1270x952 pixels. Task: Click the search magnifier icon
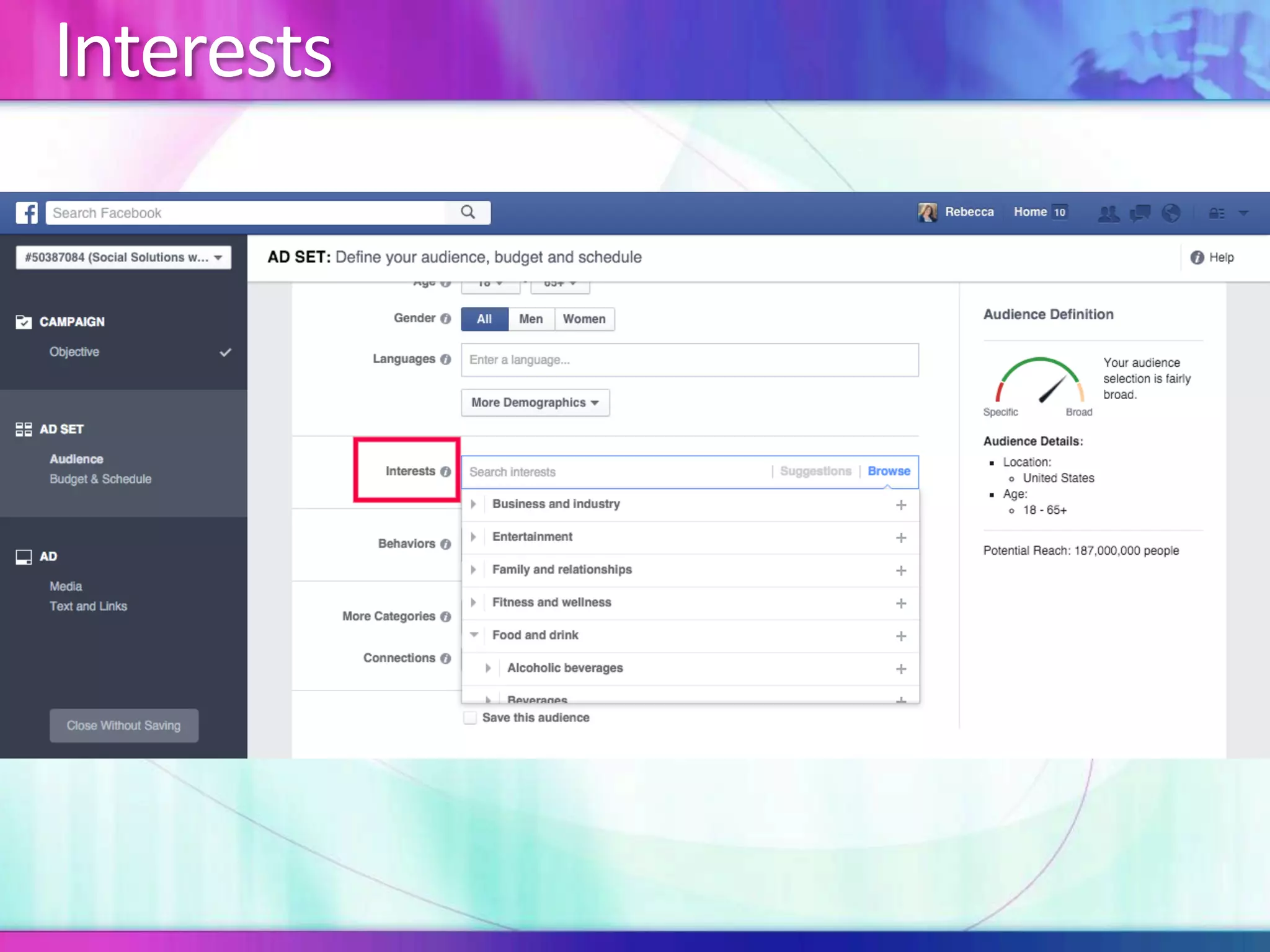[468, 213]
